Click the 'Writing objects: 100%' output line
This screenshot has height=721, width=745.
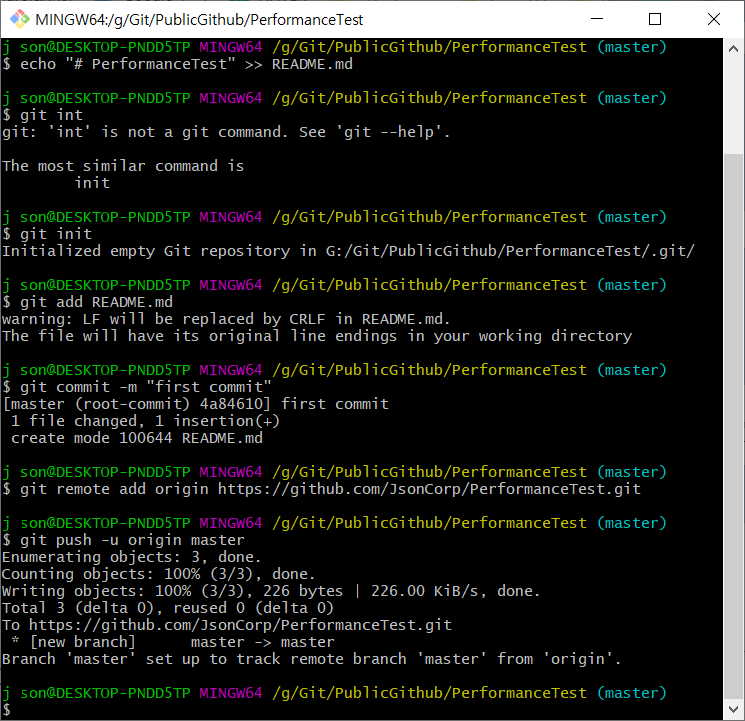coord(271,591)
